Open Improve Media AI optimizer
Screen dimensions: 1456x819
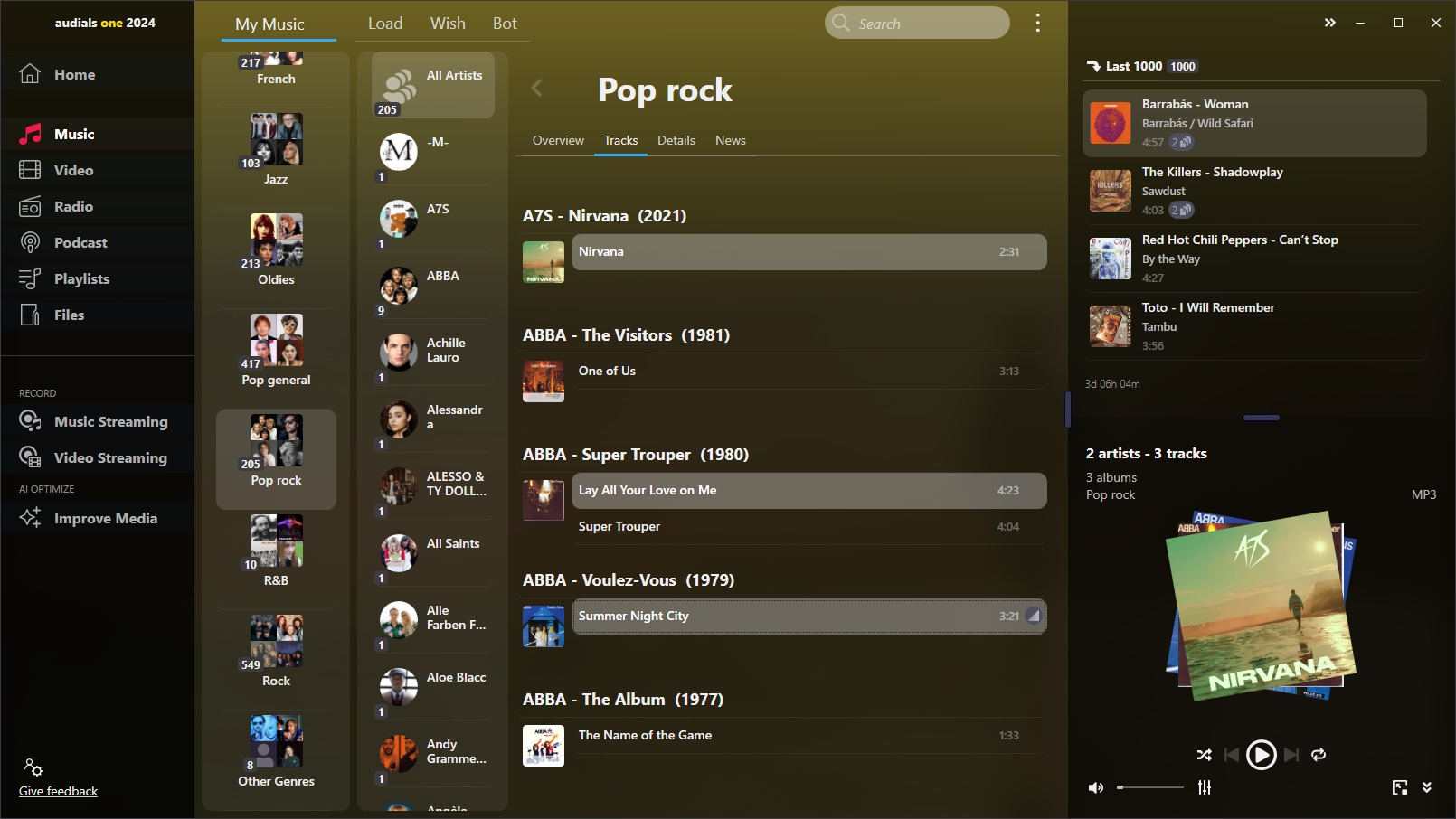coord(97,518)
